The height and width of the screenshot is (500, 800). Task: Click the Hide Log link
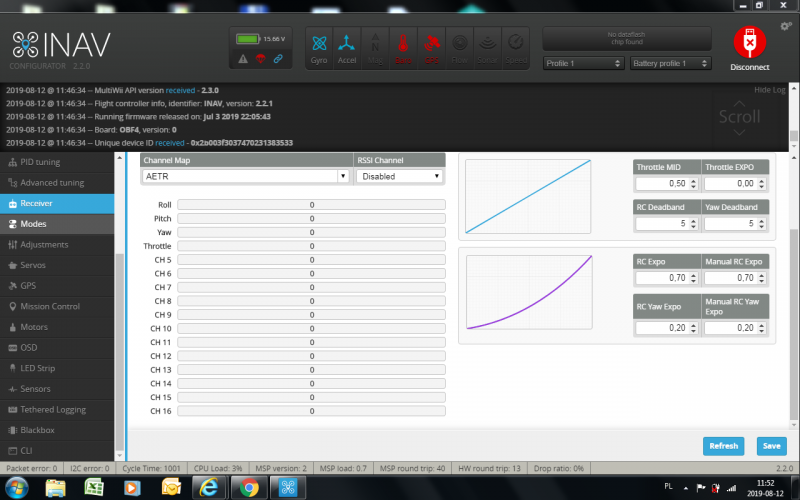click(x=770, y=90)
